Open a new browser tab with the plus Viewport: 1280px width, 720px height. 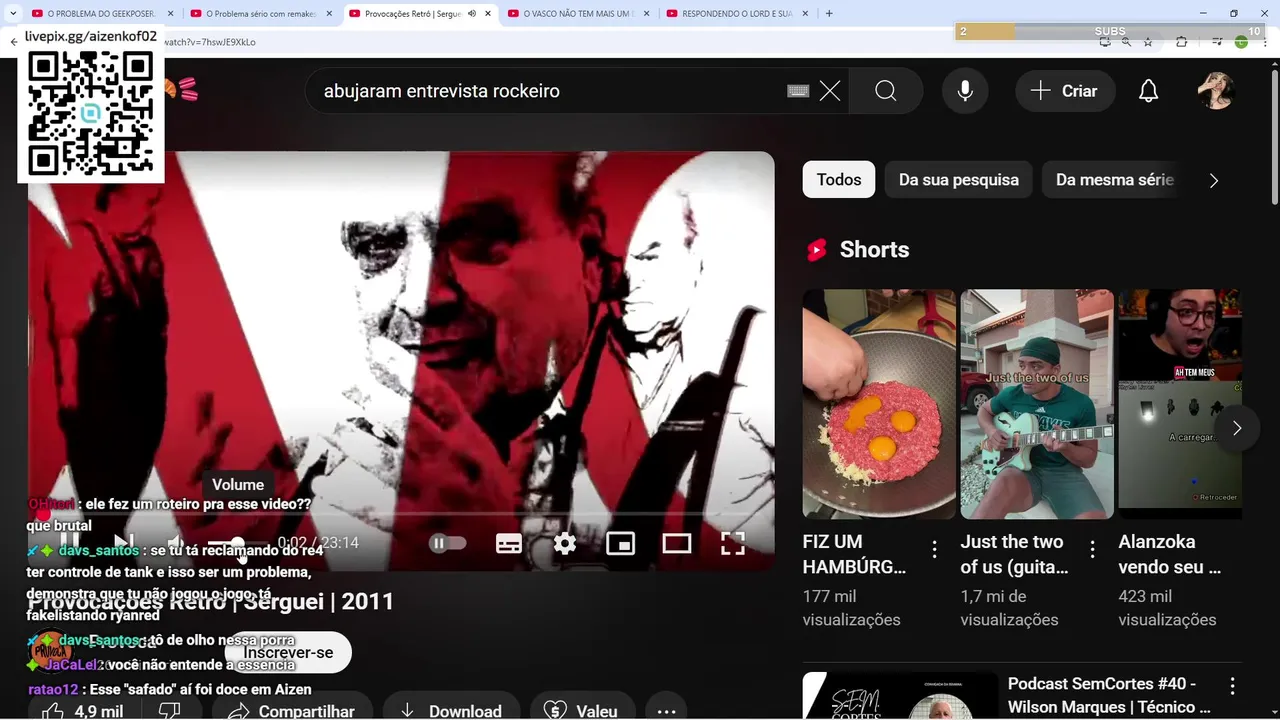coord(829,14)
